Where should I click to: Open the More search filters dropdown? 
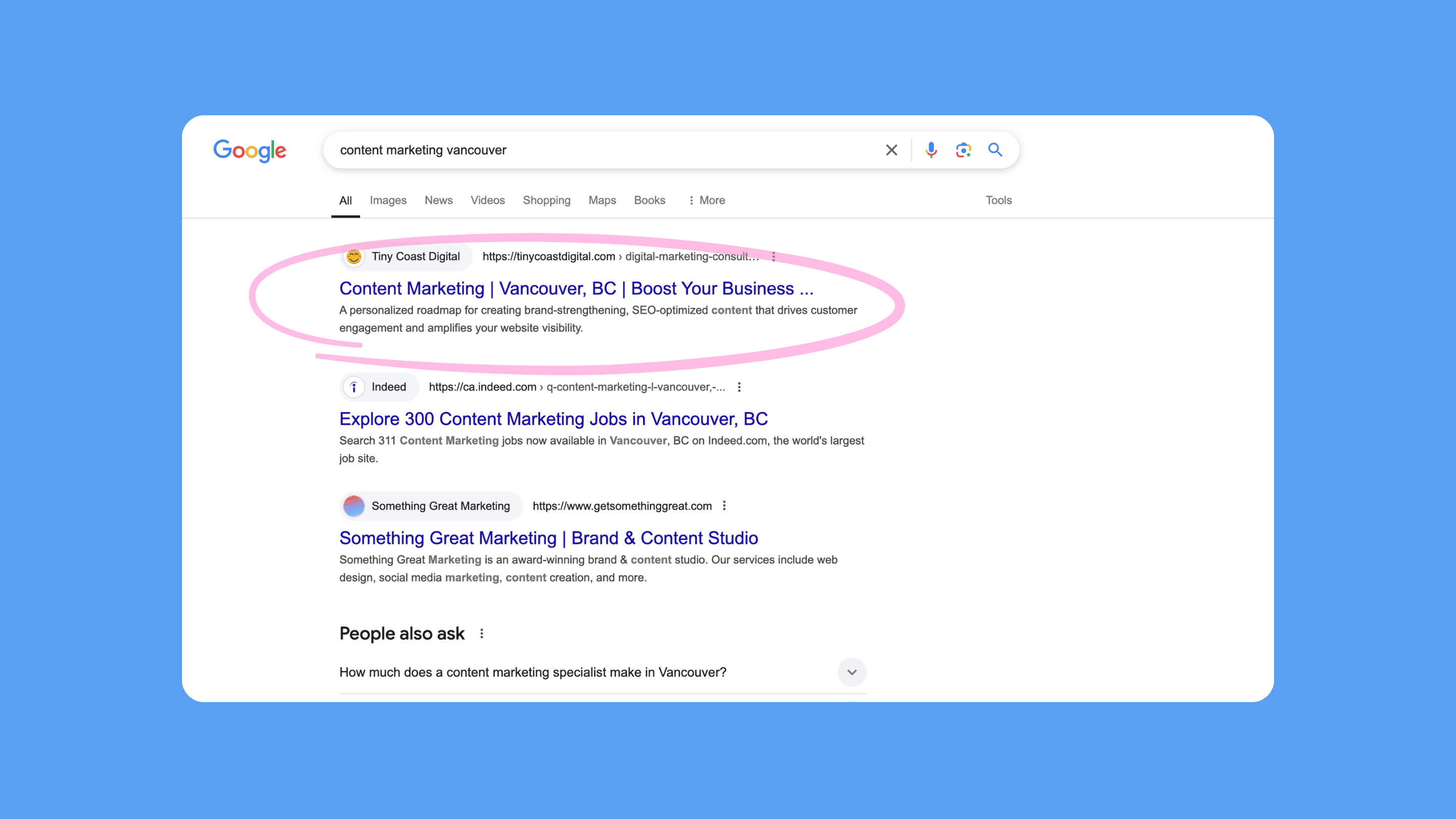(707, 200)
